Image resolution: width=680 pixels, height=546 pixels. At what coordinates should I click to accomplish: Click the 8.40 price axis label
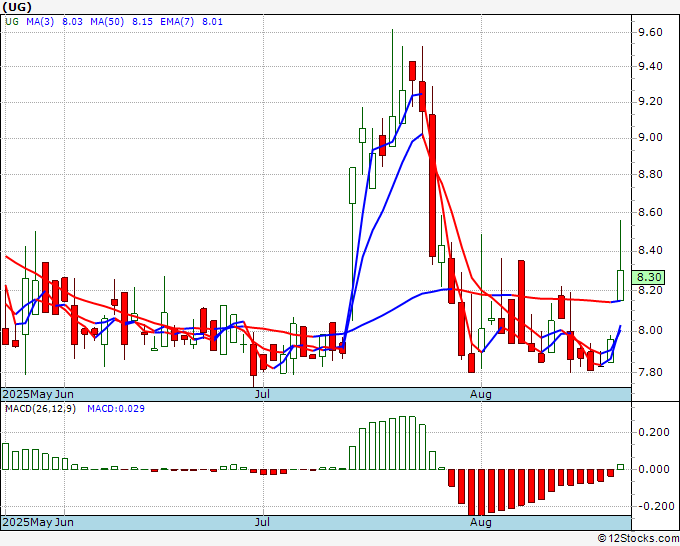(x=650, y=251)
